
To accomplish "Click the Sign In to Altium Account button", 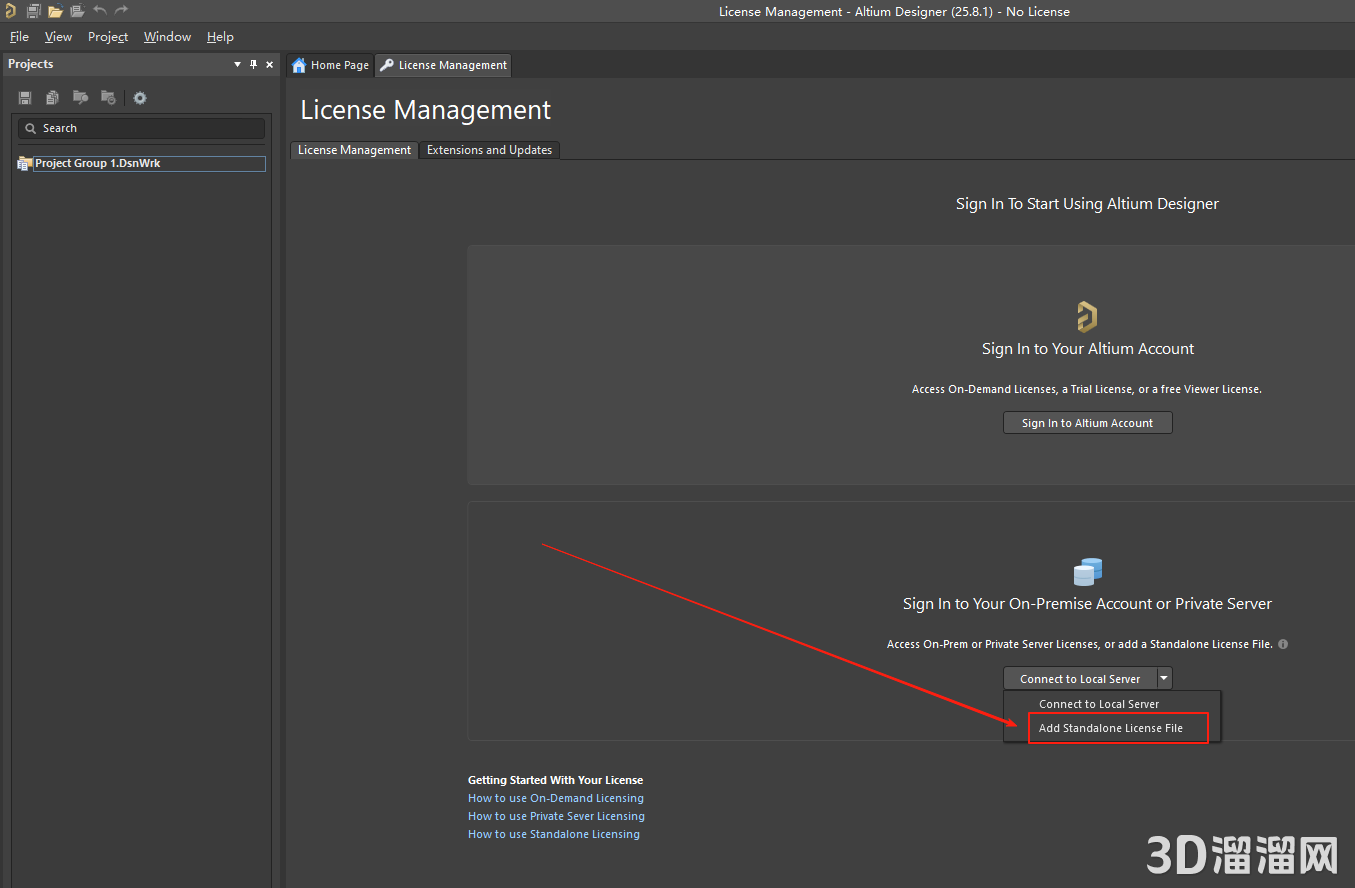I will pos(1087,423).
